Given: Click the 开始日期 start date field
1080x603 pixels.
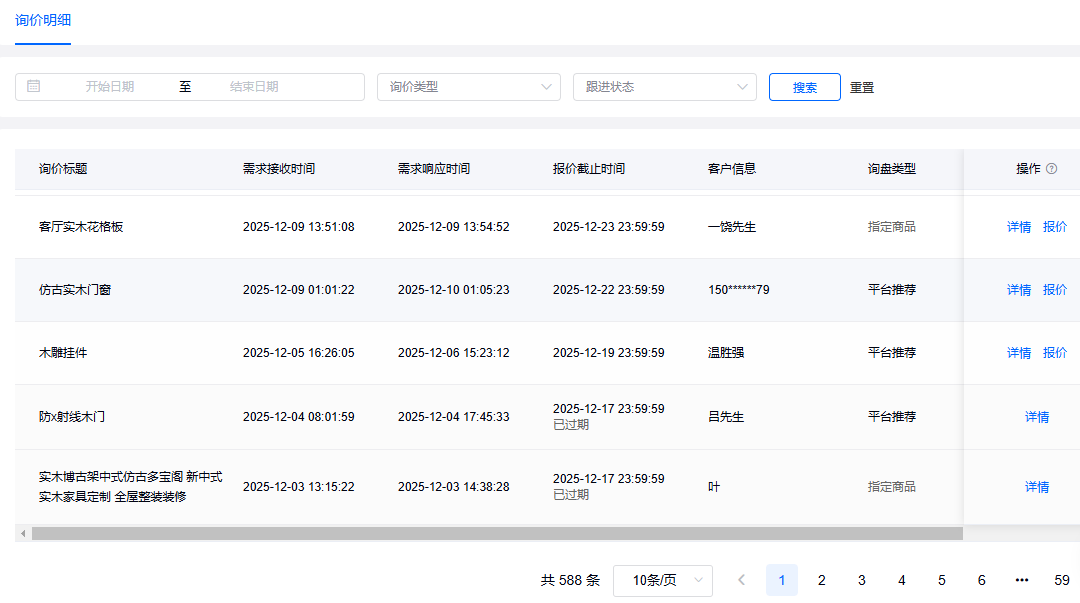Looking at the screenshot, I should [x=110, y=87].
